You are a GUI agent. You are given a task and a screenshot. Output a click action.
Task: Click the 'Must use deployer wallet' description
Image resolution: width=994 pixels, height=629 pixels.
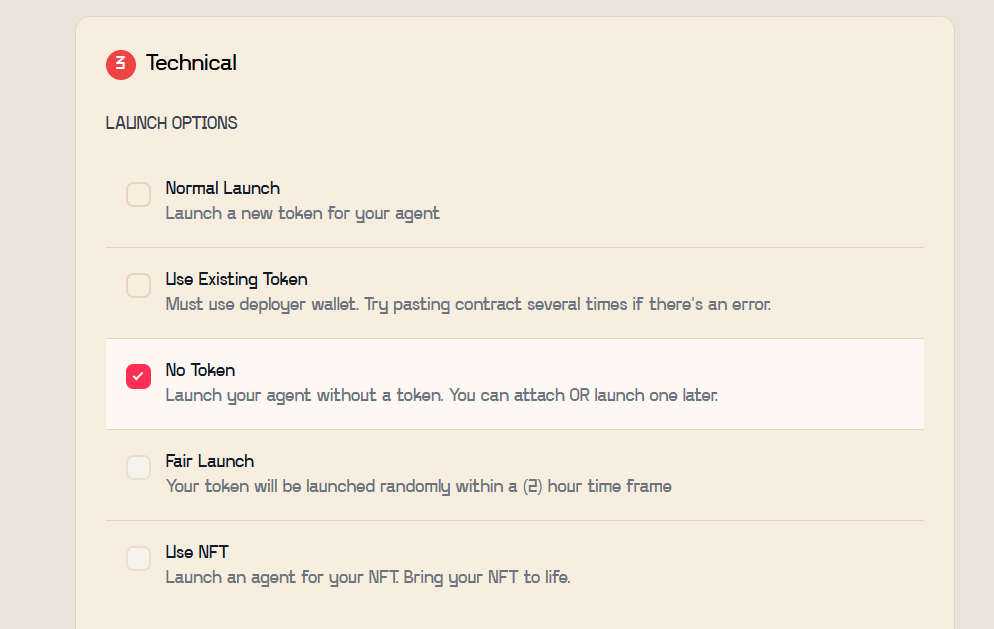(468, 304)
